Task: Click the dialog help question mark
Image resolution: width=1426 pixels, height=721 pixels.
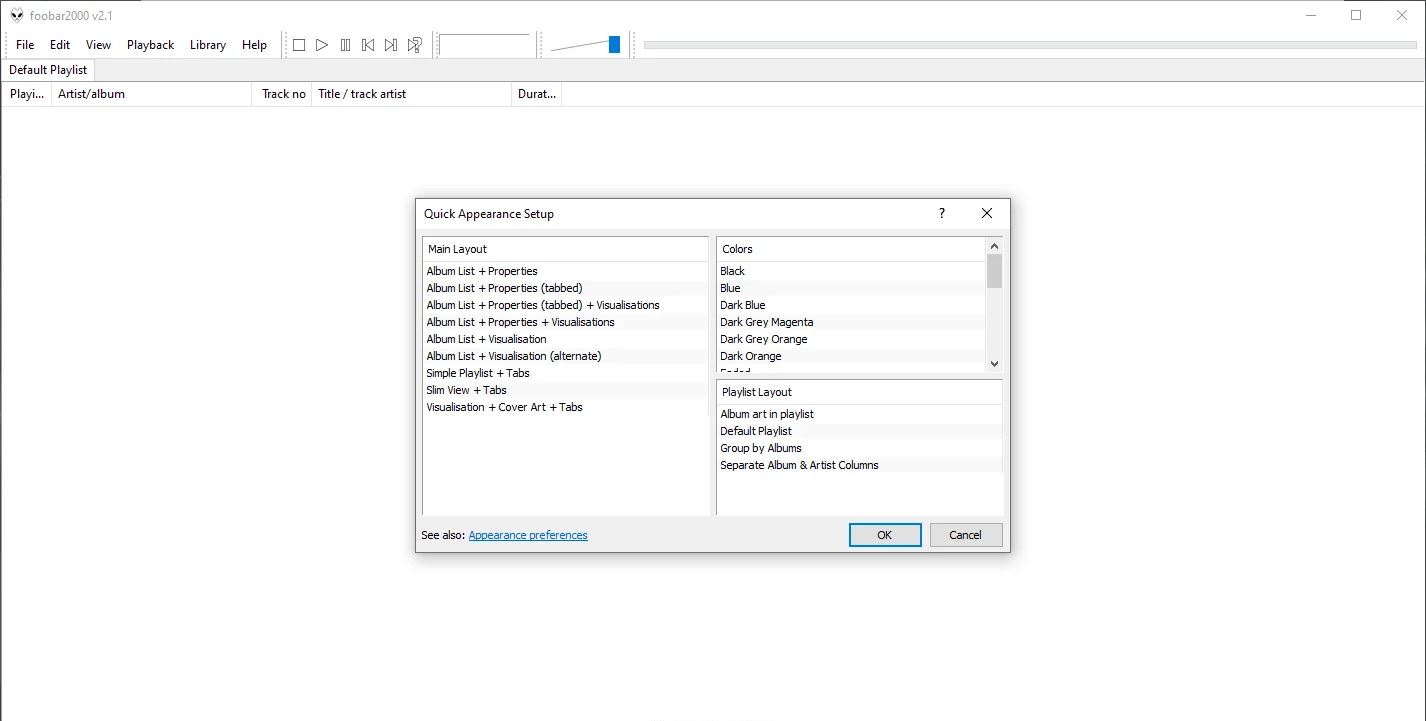Action: (x=941, y=213)
